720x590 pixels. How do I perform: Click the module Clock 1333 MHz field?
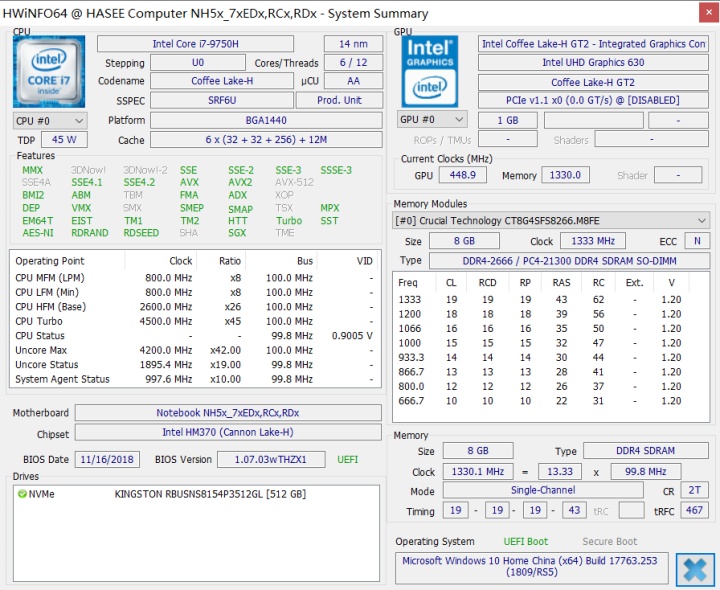tap(593, 241)
